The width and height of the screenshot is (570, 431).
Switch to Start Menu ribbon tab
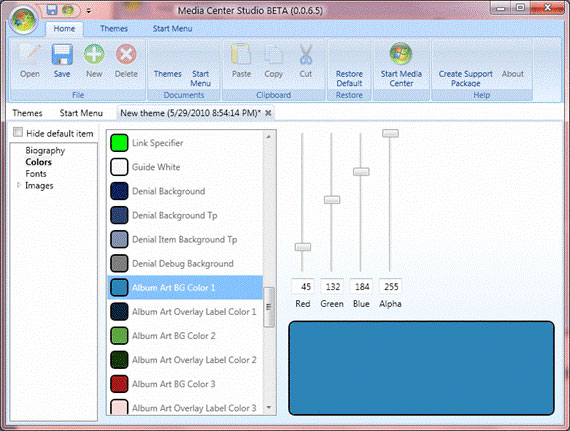pyautogui.click(x=172, y=29)
